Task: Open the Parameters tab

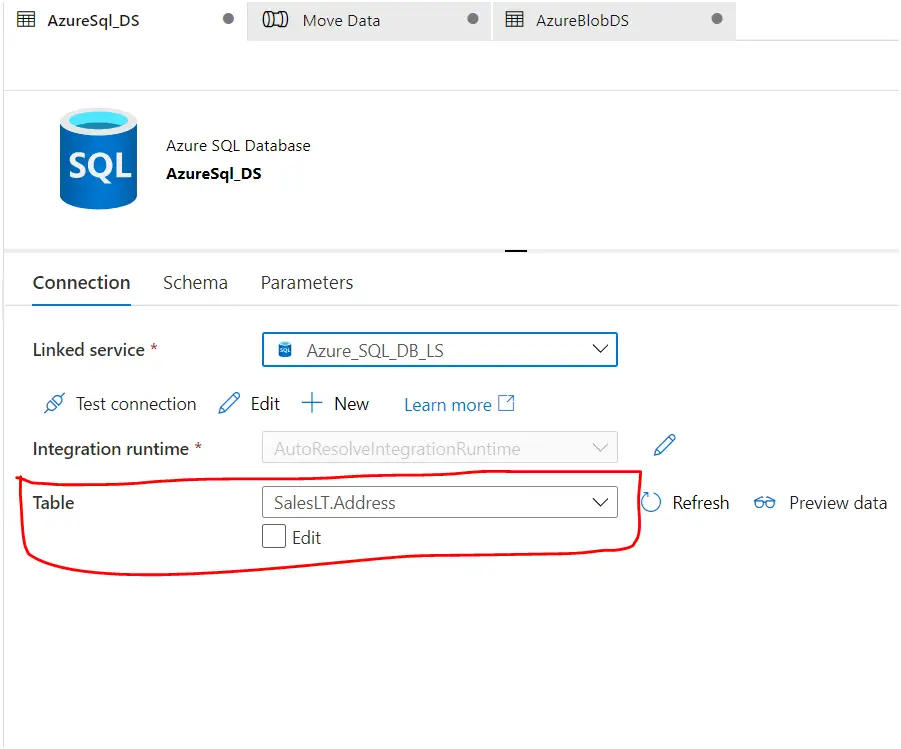Action: (x=307, y=283)
